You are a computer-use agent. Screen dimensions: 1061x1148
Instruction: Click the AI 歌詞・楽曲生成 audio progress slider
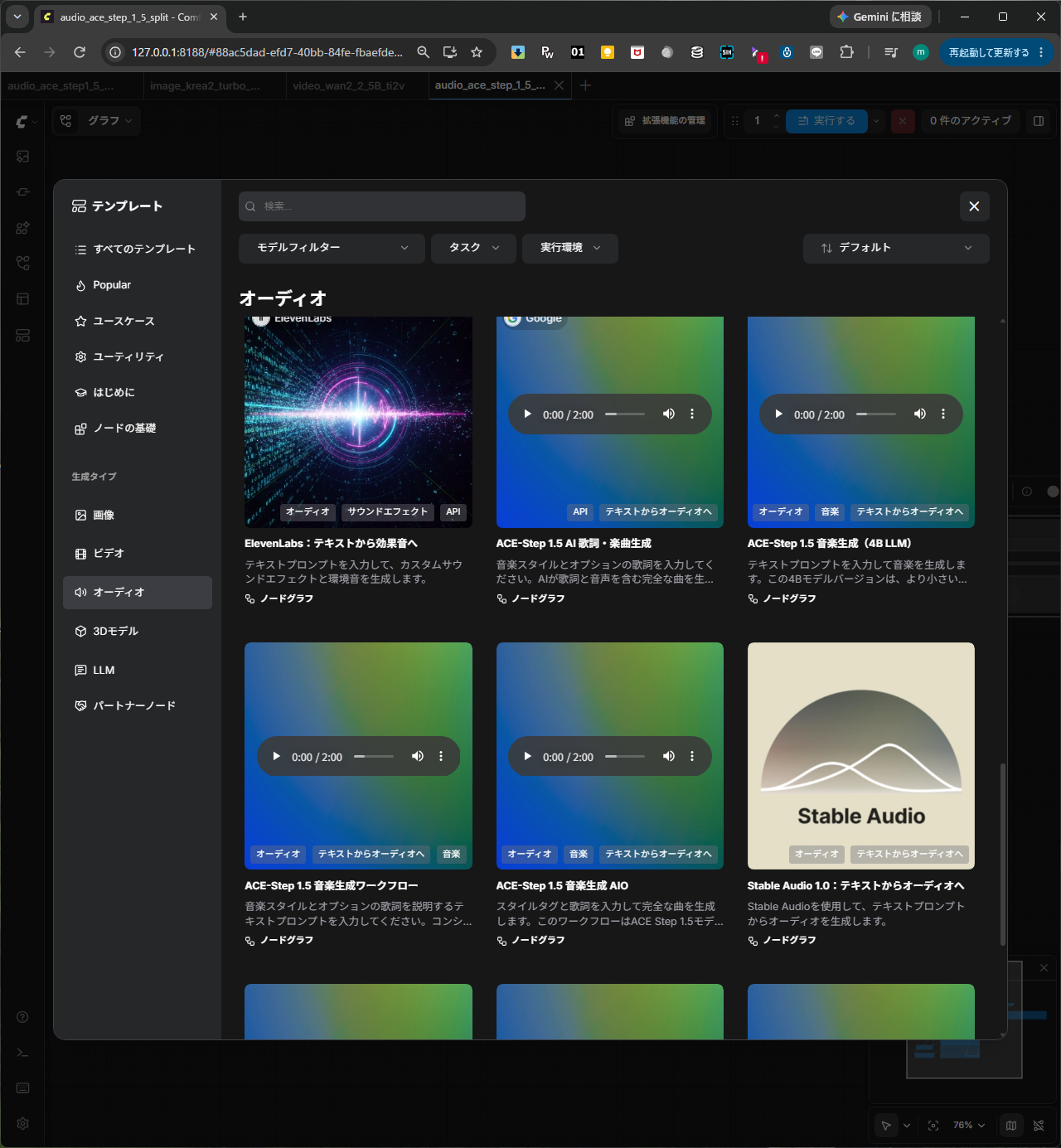(x=625, y=414)
